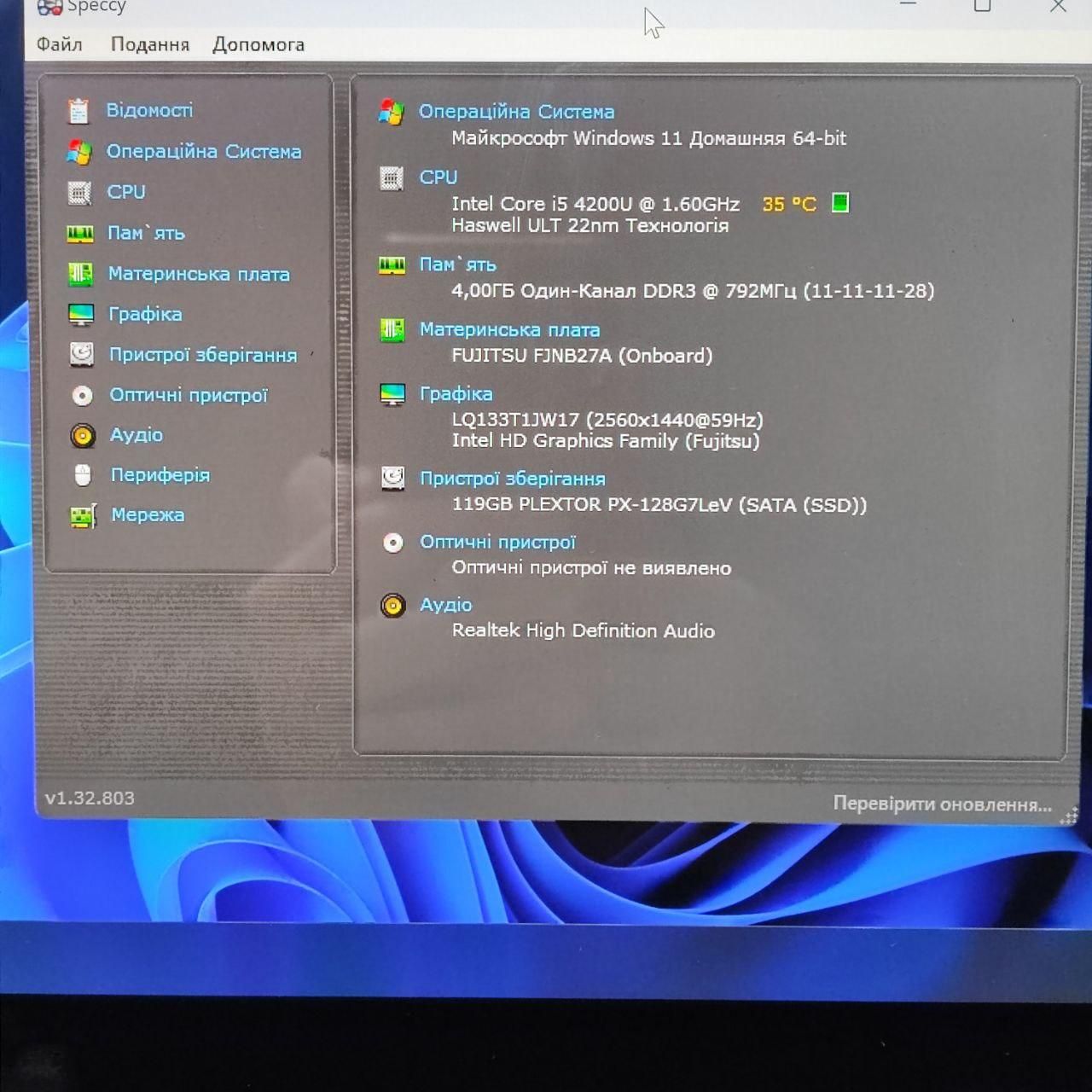Select the Графіка monitor icon in sidebar

point(81,315)
